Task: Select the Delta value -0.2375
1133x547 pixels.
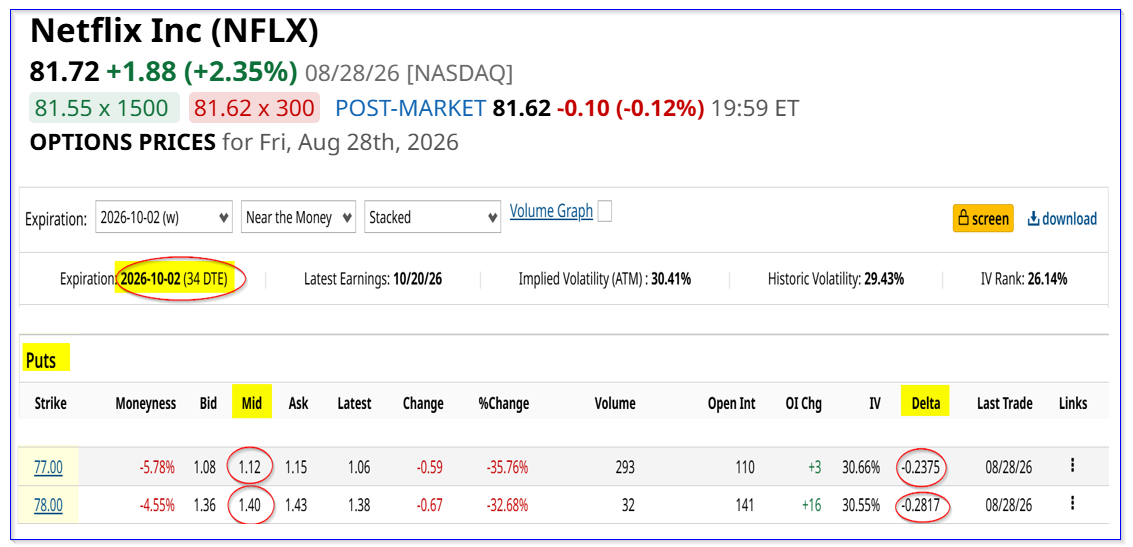Action: 923,468
